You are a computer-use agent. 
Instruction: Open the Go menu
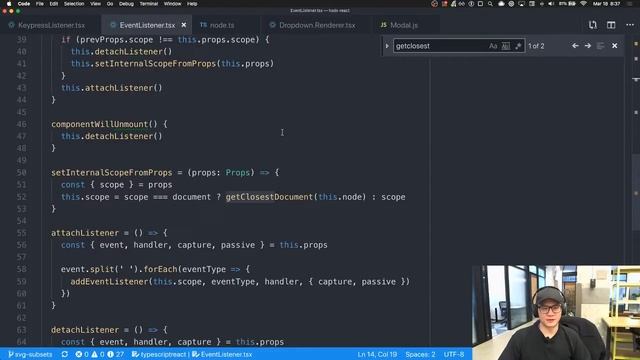click(x=110, y=4)
